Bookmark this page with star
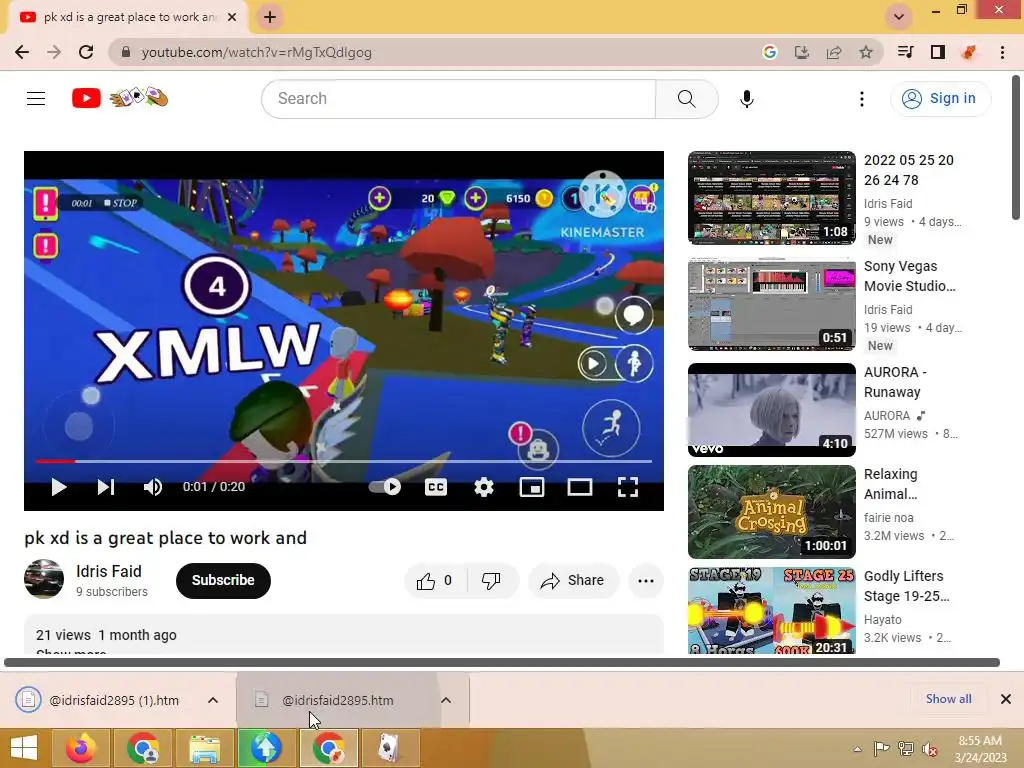1024x768 pixels. (x=866, y=52)
